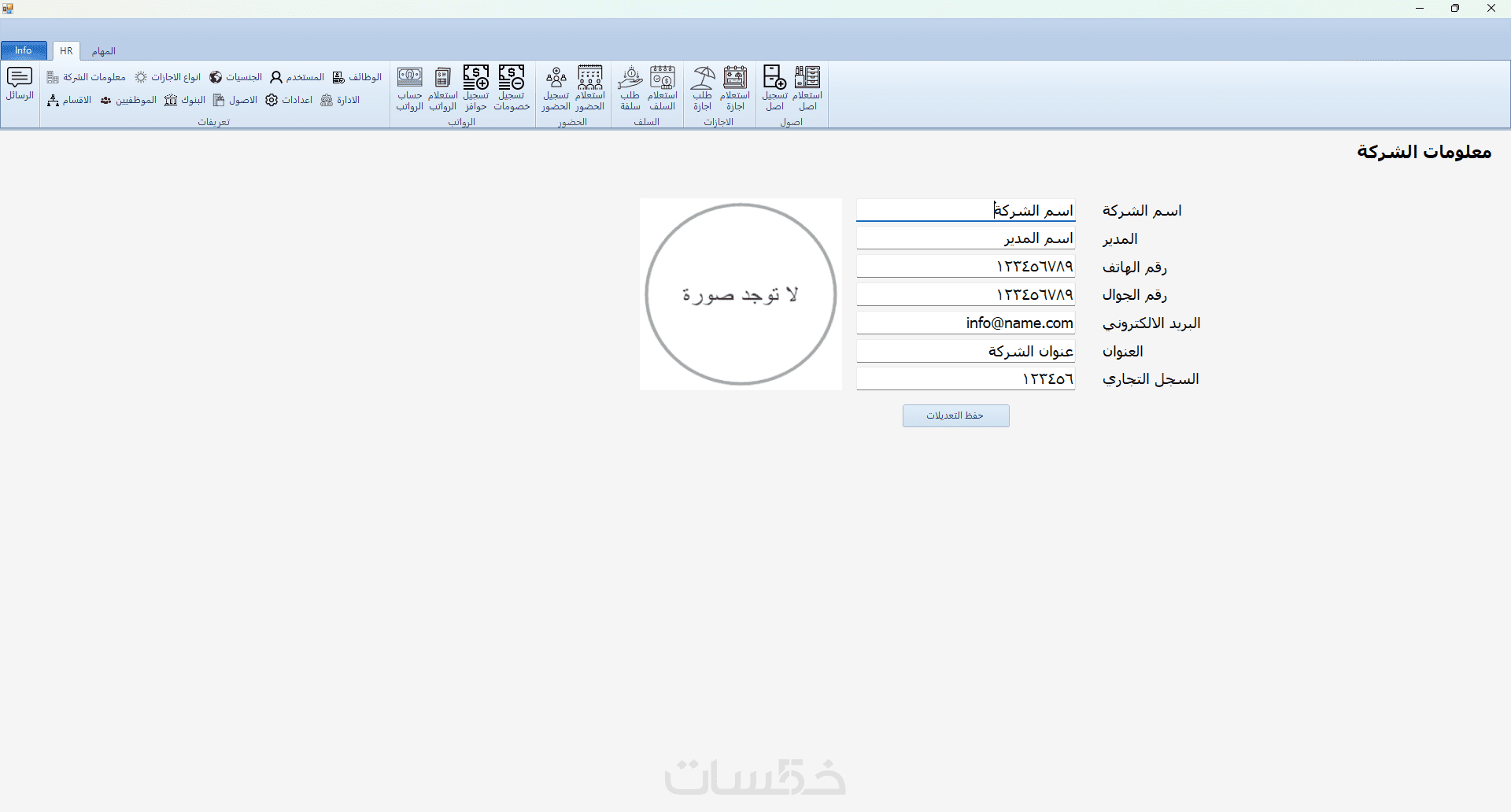Open الادارة administration item
The height and width of the screenshot is (812, 1511).
[x=340, y=100]
